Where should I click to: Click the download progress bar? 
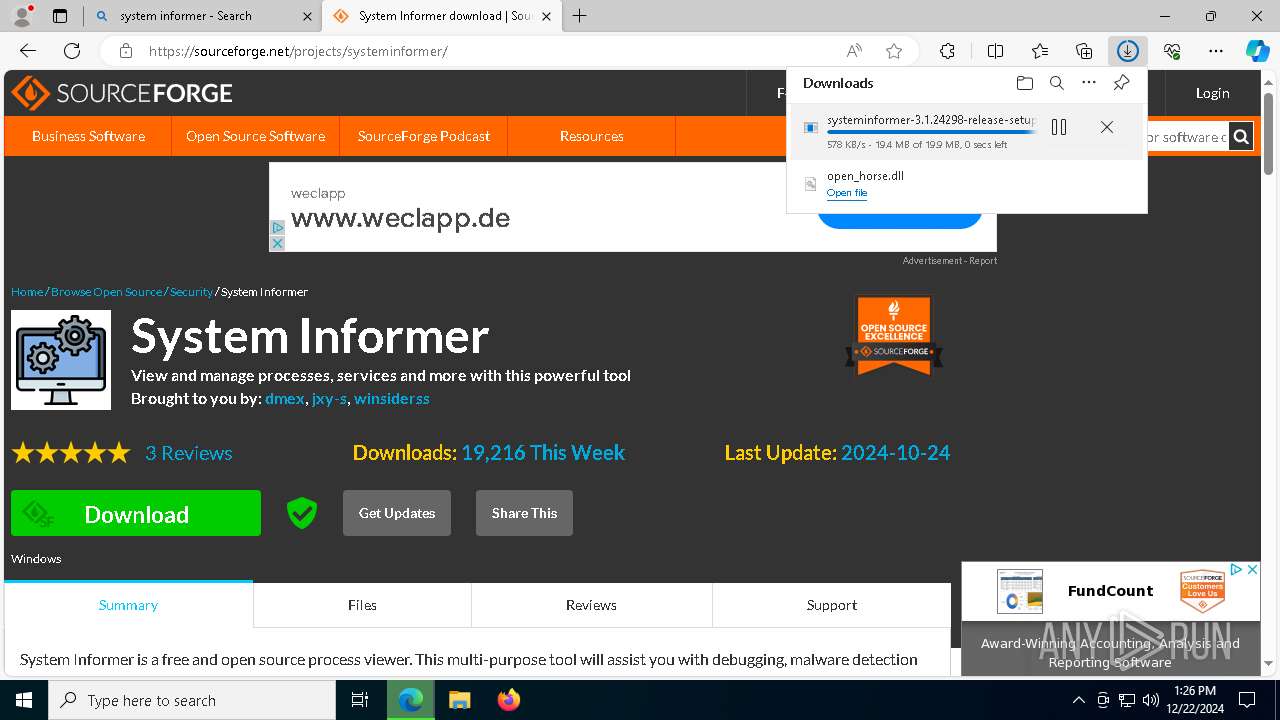point(931,132)
